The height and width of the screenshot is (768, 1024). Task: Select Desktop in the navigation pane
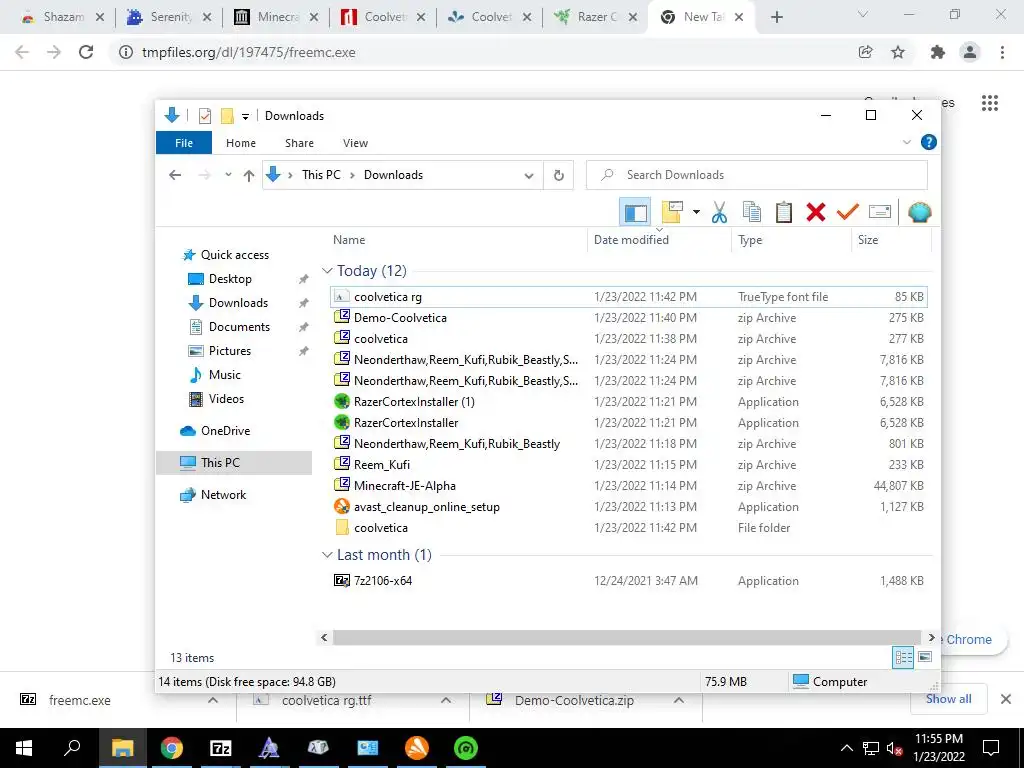pos(220,279)
